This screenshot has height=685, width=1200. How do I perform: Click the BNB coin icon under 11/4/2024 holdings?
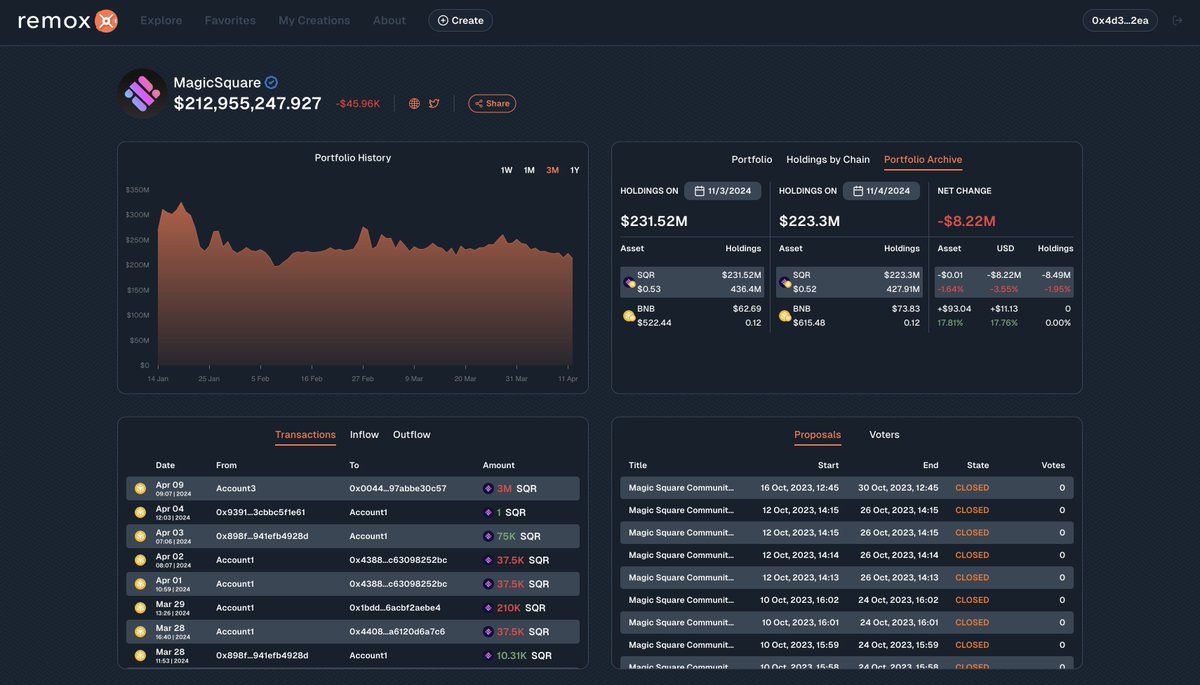point(785,316)
